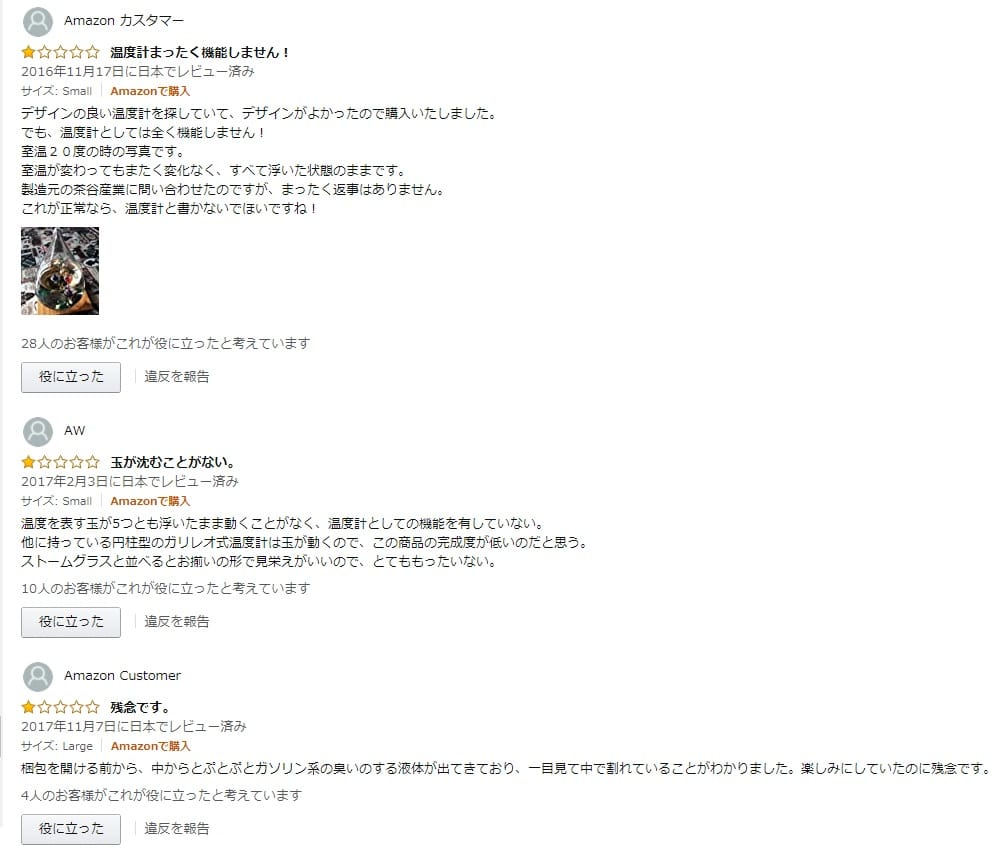
Task: Open the review photo thumbnail of thermometer
Action: [60, 271]
